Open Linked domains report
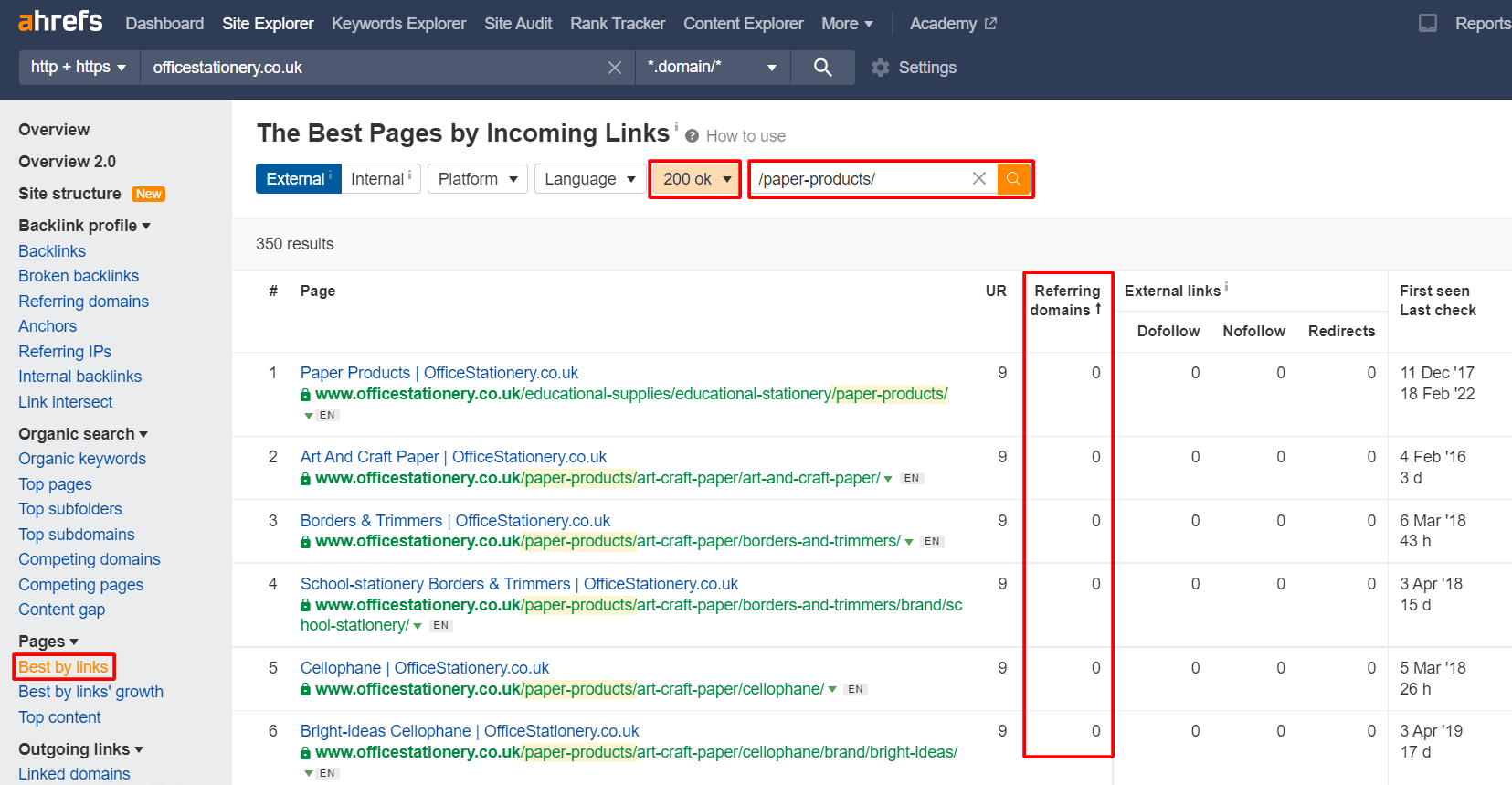 74,774
